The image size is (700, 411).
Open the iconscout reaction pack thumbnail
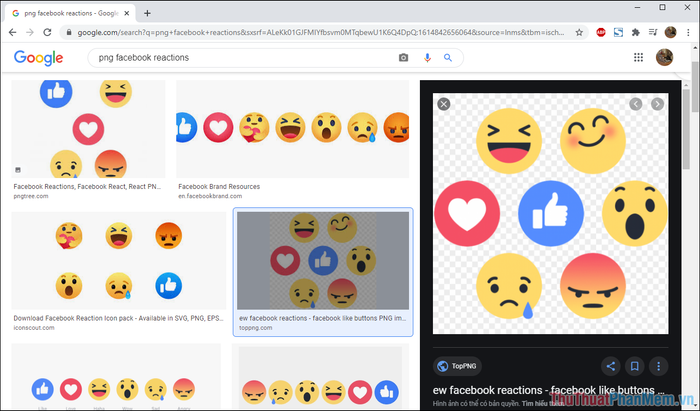pyautogui.click(x=119, y=261)
